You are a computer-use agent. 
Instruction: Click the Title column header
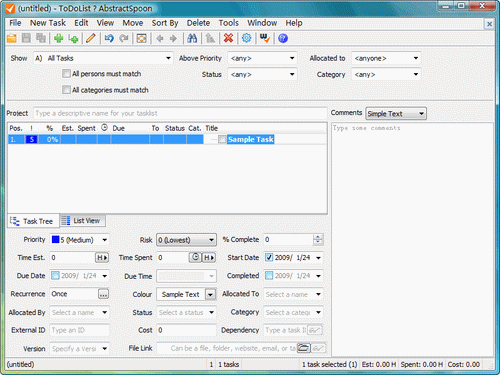coord(266,128)
